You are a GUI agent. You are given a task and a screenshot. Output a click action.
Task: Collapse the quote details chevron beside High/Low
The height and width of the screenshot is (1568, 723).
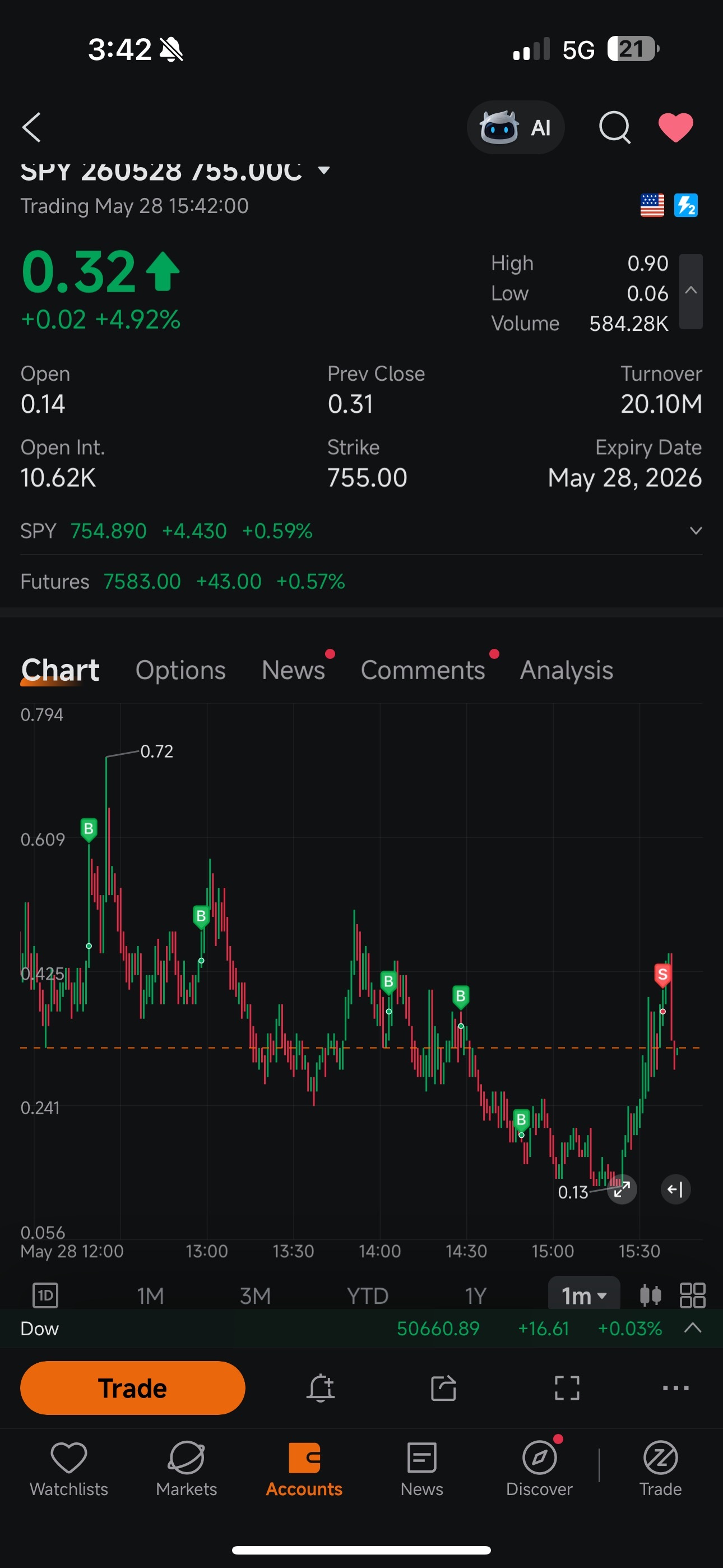[690, 291]
